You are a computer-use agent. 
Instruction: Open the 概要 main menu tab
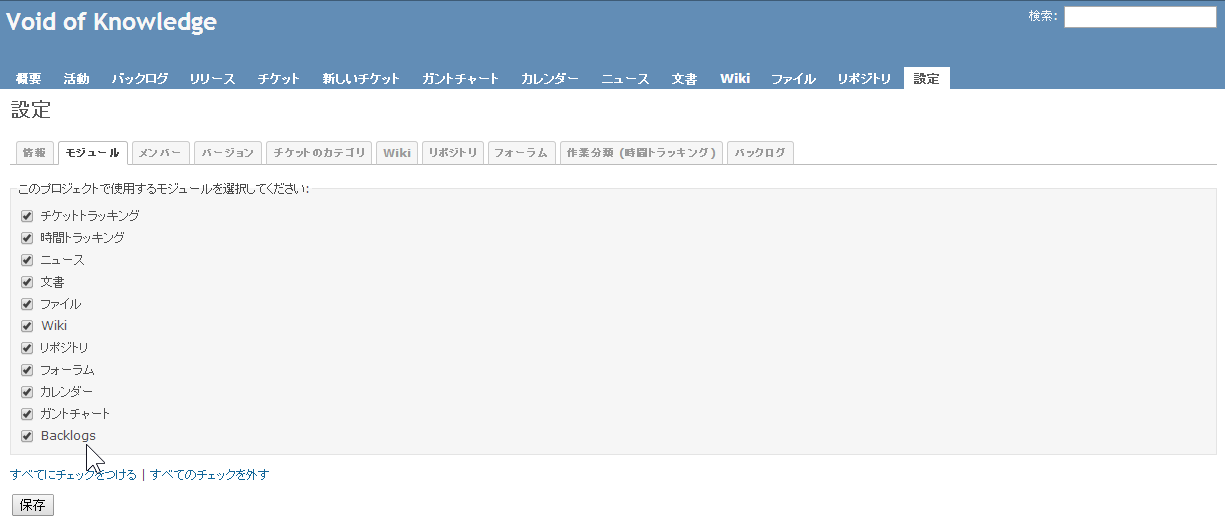pyautogui.click(x=29, y=79)
